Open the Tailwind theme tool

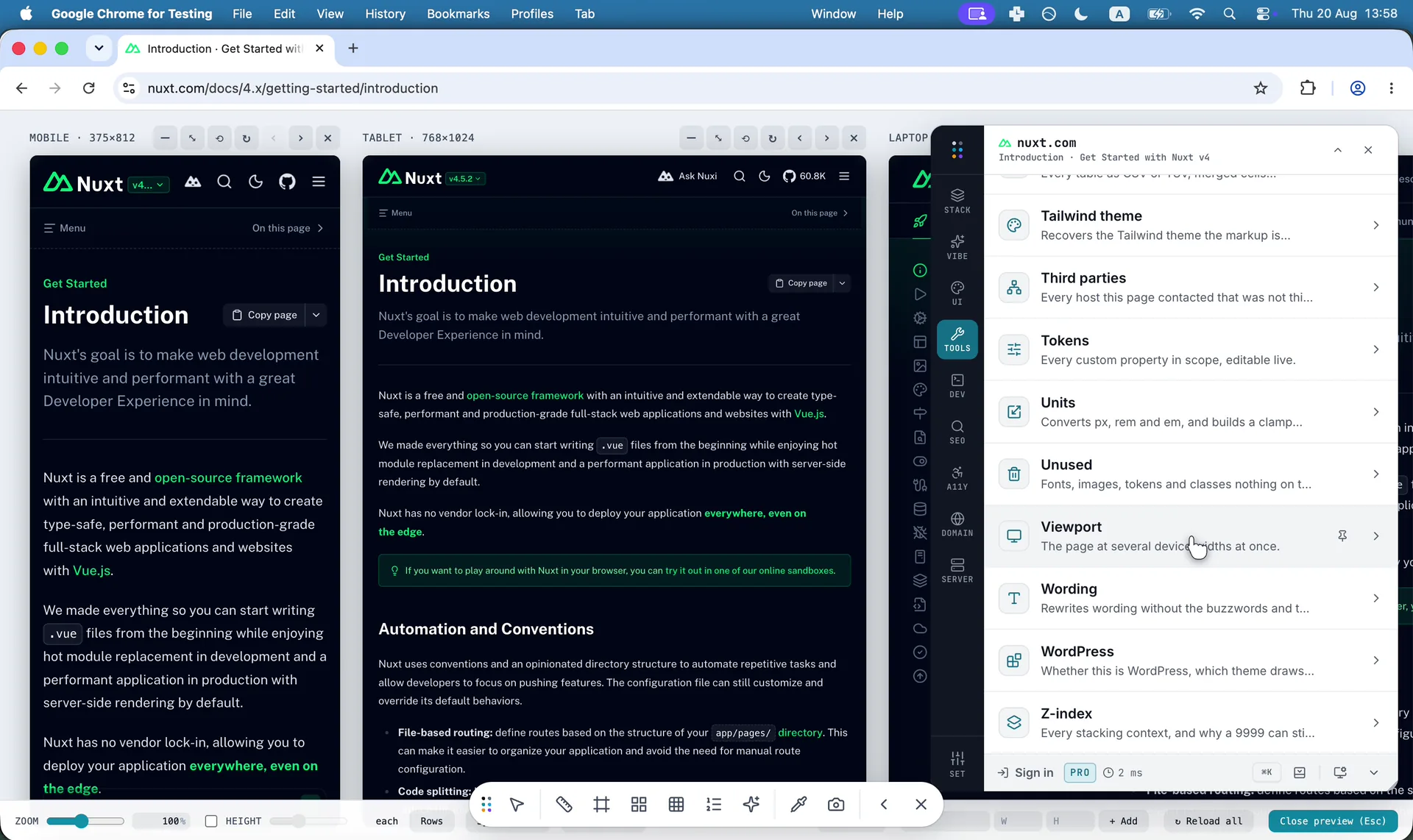tap(1190, 225)
